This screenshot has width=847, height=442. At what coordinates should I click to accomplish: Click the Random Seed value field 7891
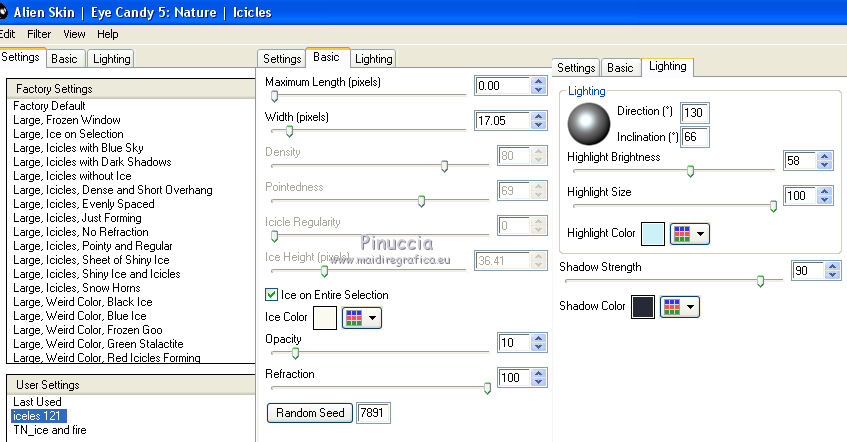pyautogui.click(x=372, y=413)
